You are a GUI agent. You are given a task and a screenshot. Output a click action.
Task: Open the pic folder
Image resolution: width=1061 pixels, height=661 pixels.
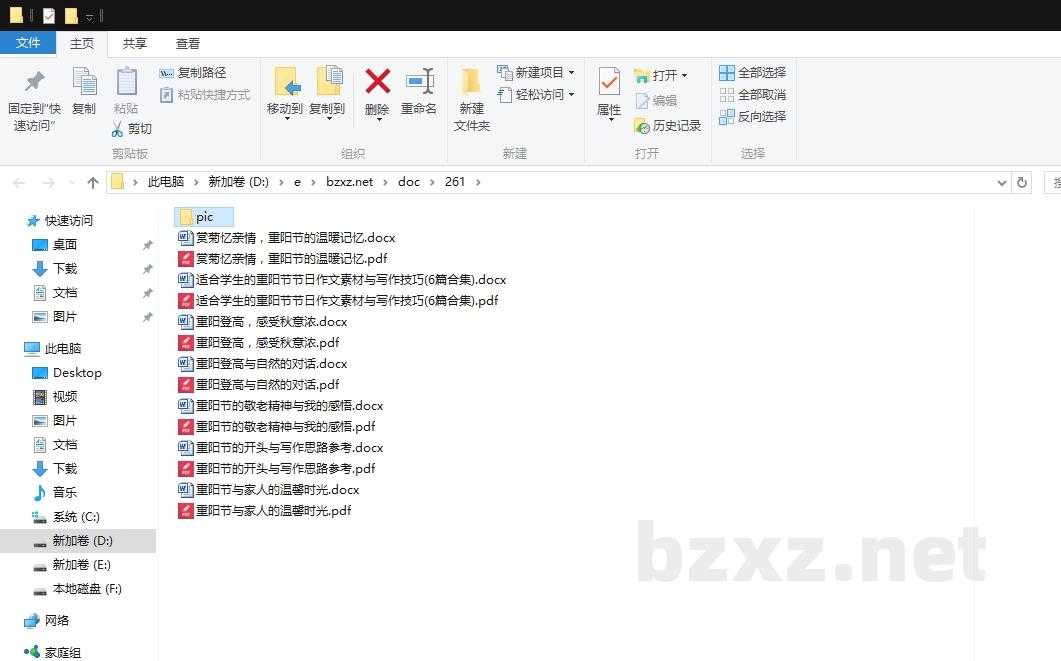coord(203,216)
